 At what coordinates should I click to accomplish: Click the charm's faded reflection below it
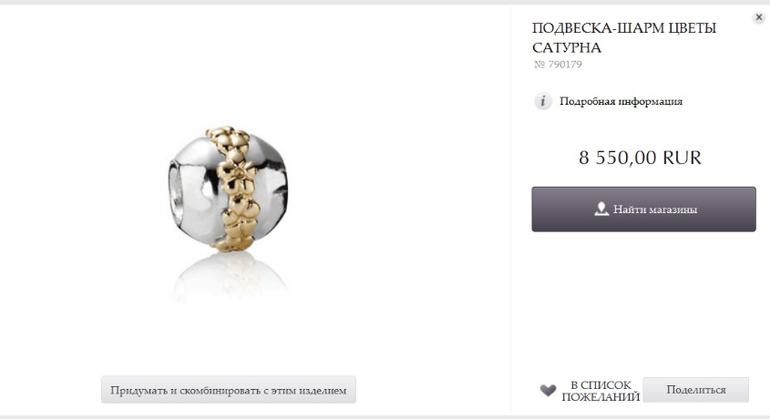coord(229,278)
